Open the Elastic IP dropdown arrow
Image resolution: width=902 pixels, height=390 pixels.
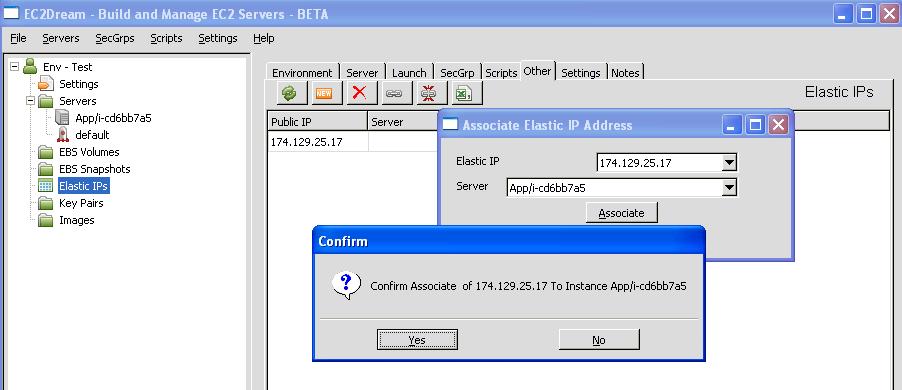(x=729, y=163)
